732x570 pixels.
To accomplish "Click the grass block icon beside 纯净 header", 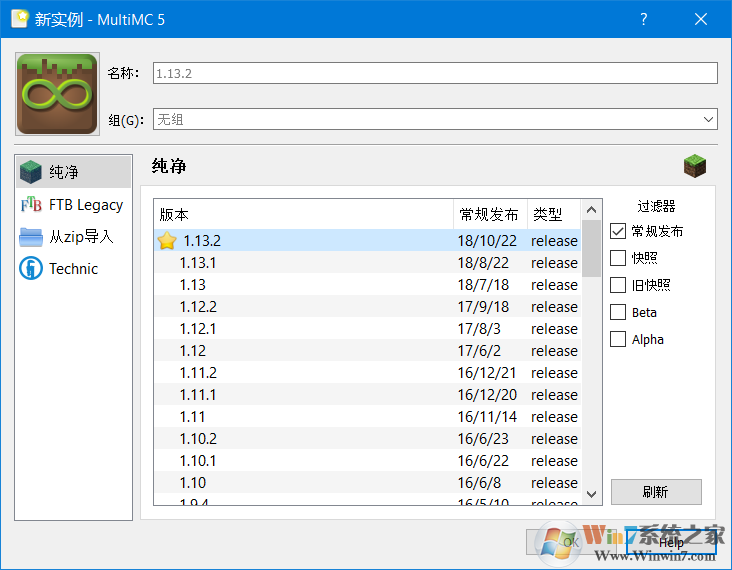I will tap(694, 165).
